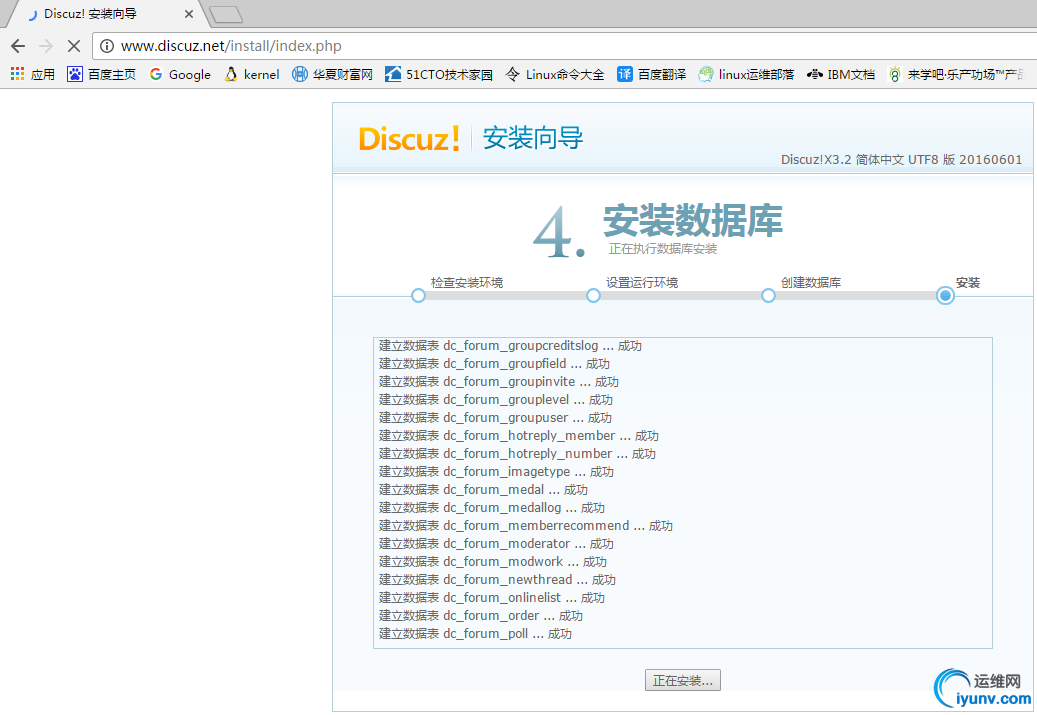
Task: Click the dc_forum_medallog log line
Action: point(491,507)
